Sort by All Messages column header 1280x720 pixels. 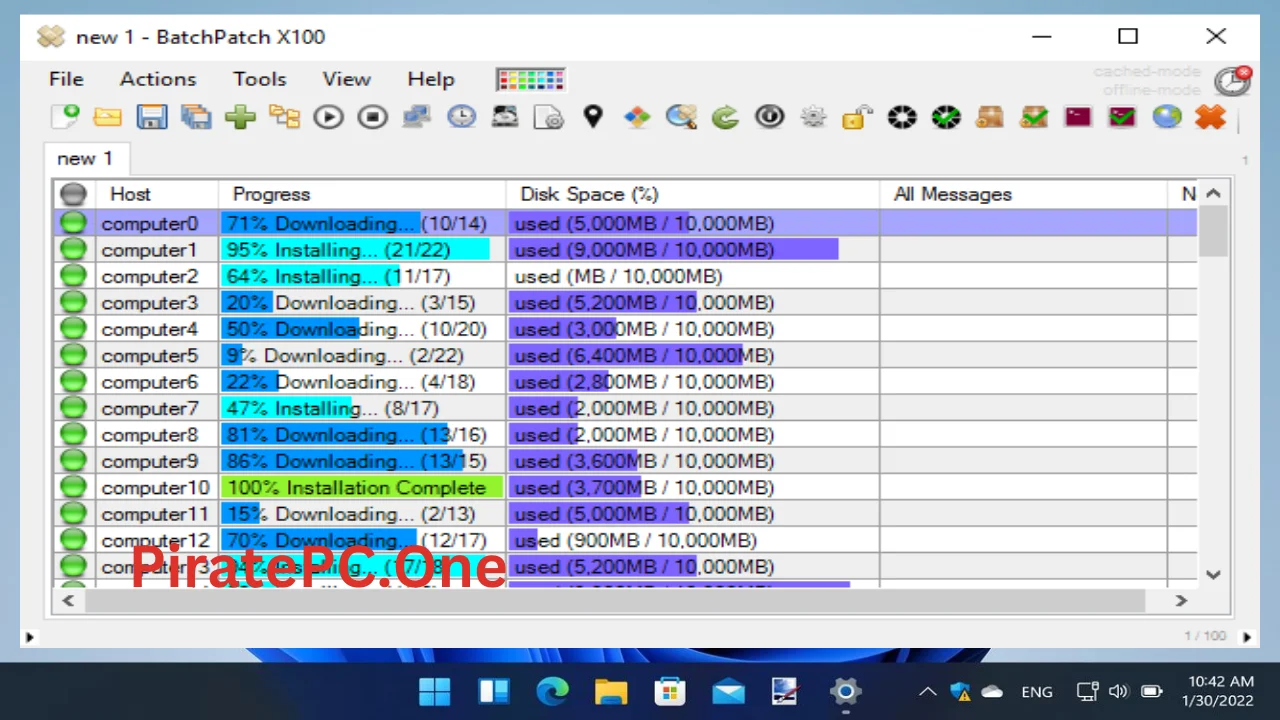click(x=1024, y=194)
